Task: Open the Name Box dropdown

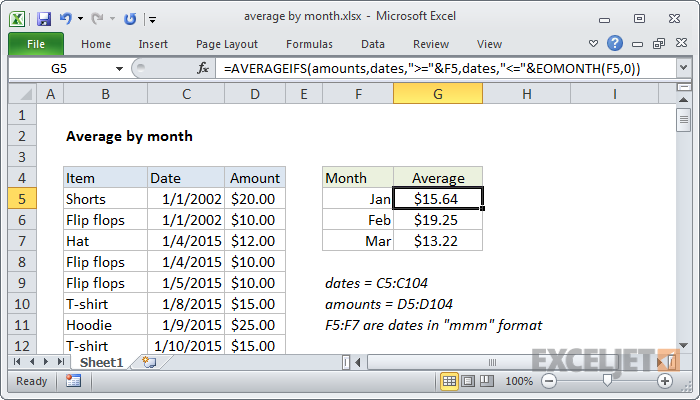Action: [120, 68]
